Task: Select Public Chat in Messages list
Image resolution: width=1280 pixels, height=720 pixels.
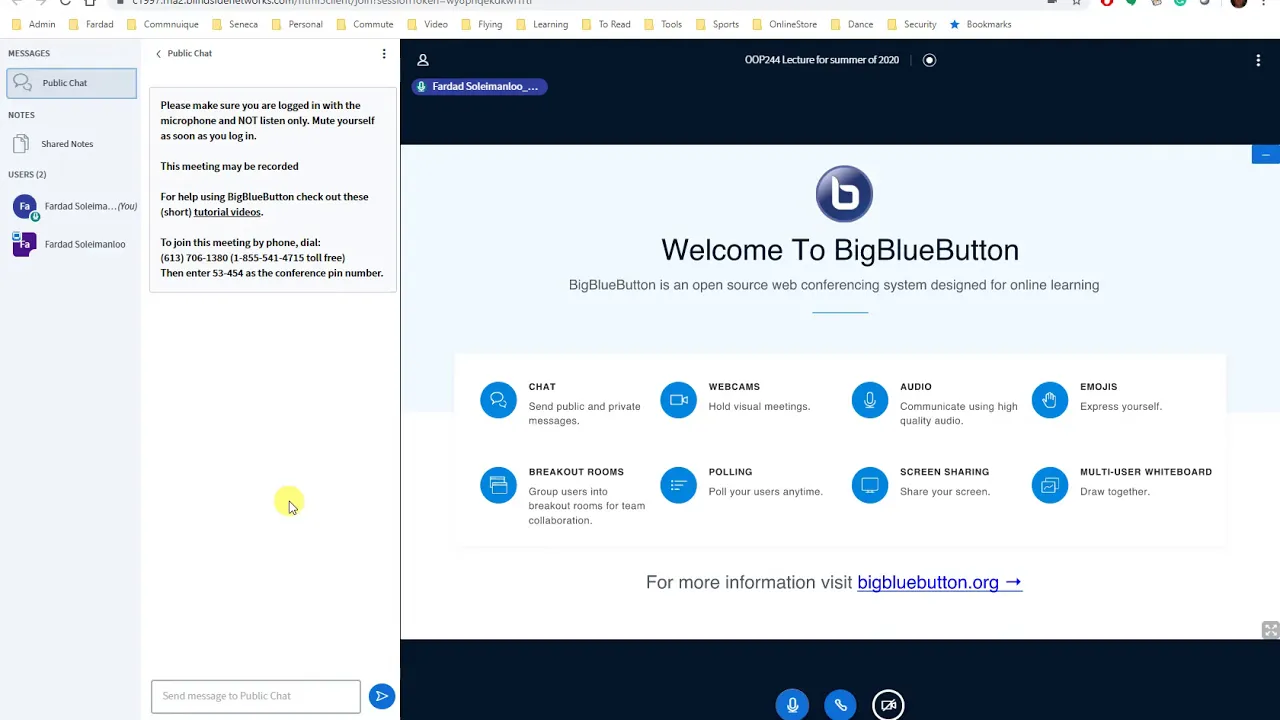Action: click(x=71, y=83)
